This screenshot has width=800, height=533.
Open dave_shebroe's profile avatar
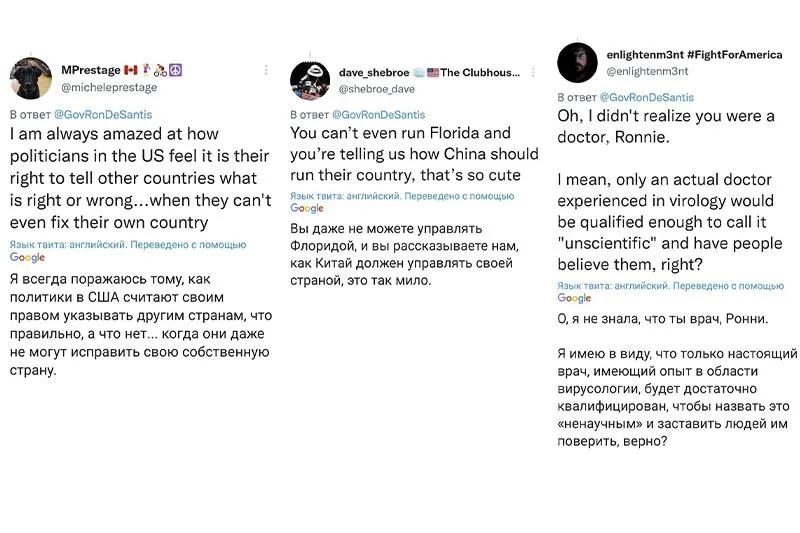(x=310, y=80)
